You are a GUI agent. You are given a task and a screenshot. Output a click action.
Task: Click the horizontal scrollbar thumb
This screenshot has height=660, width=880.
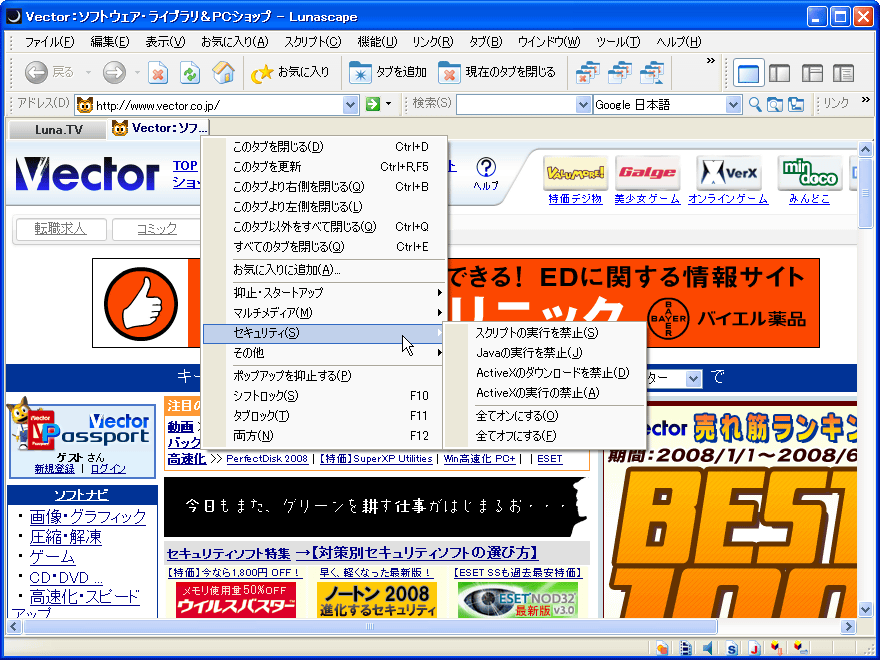369,626
